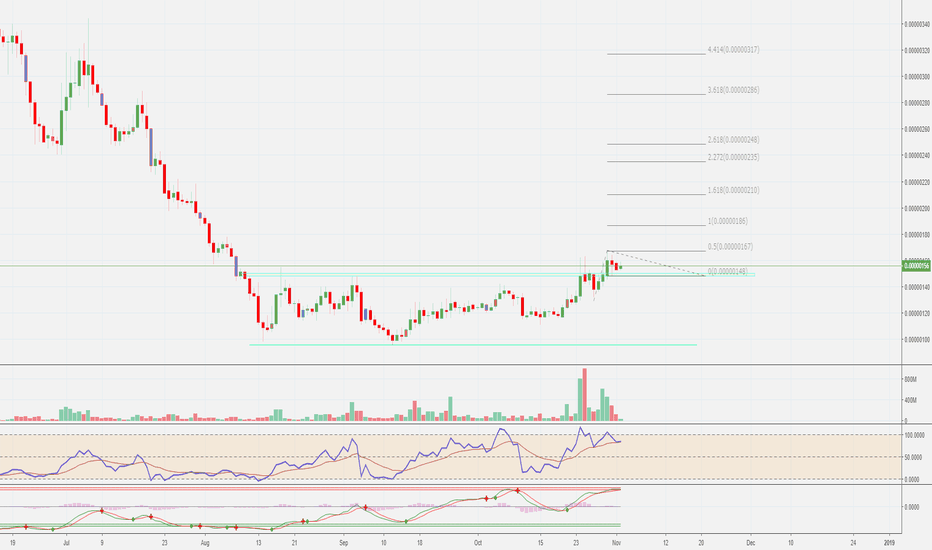Click price axis label 0.00000300
This screenshot has width=932, height=550.
point(917,77)
